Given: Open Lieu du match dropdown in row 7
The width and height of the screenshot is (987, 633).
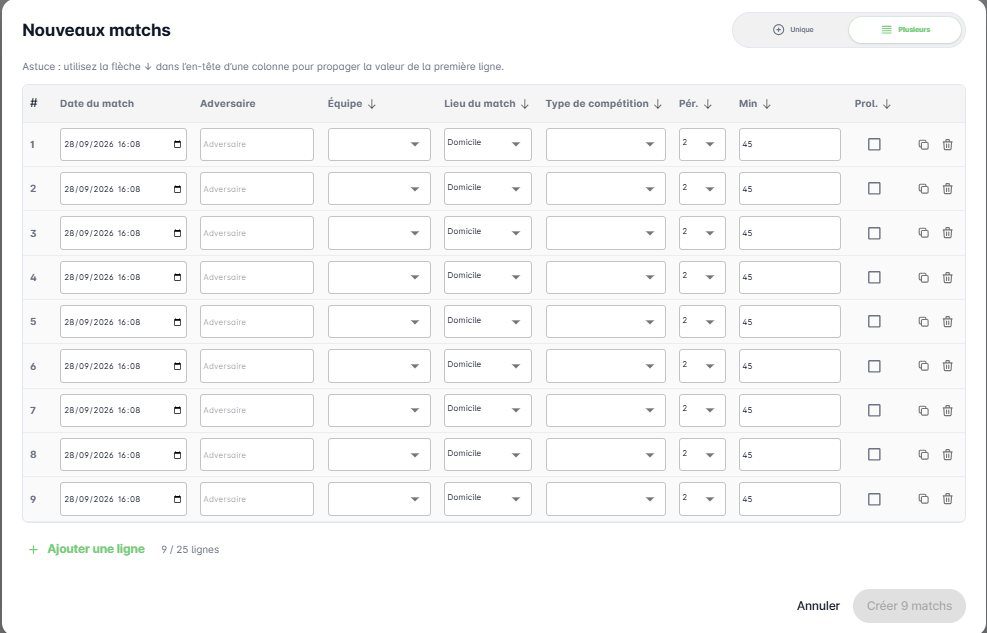Looking at the screenshot, I should [488, 410].
